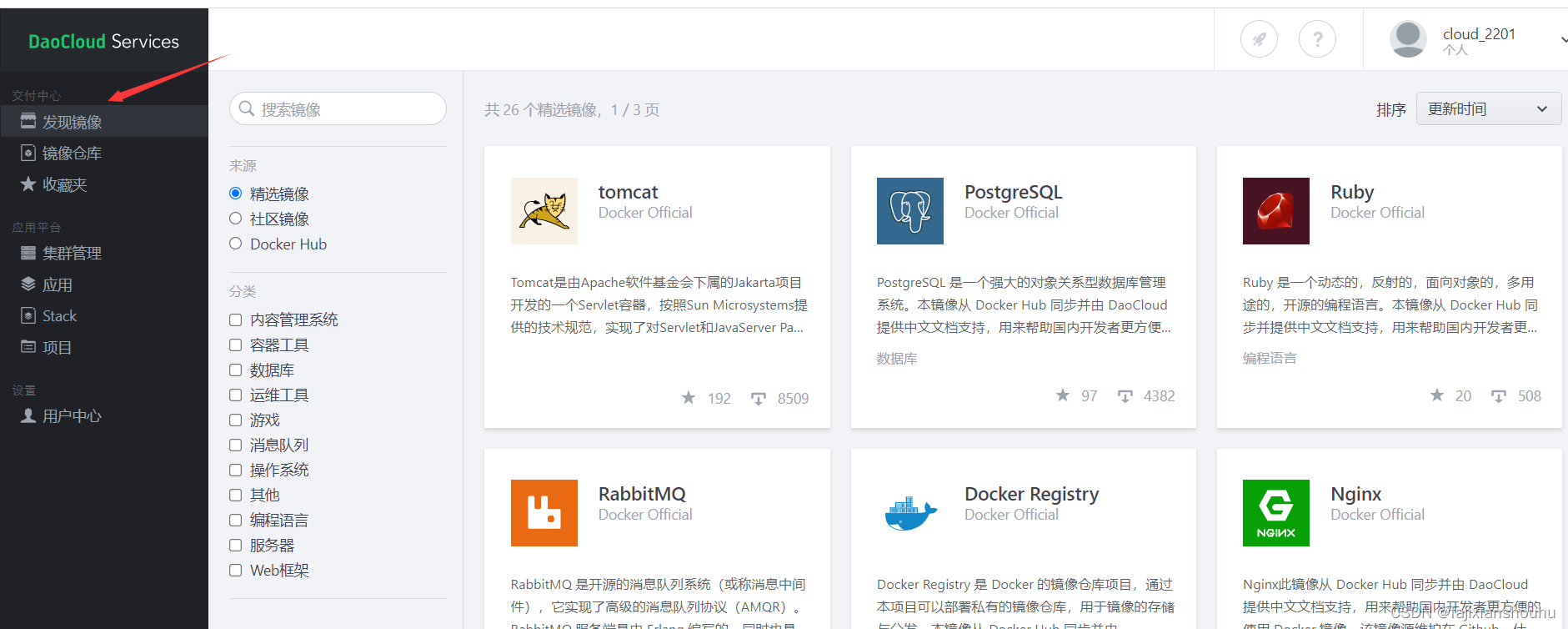
Task: Click the 应用 layers icon
Action: pyautogui.click(x=28, y=284)
